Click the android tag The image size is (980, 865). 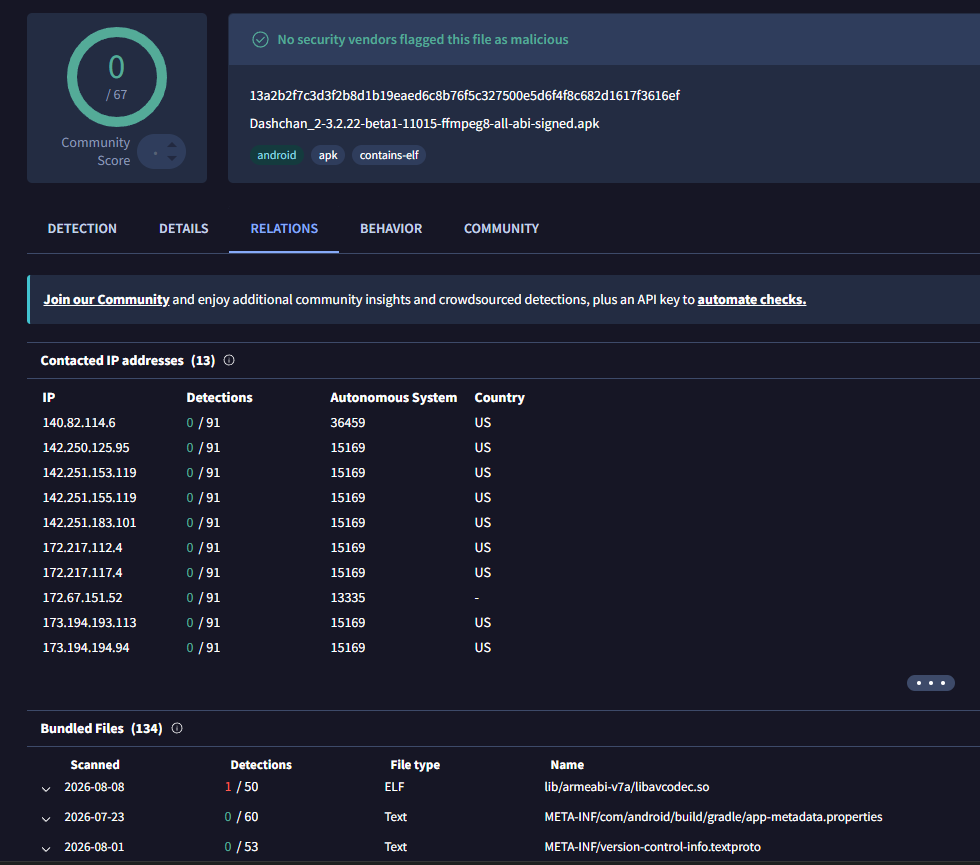point(277,155)
